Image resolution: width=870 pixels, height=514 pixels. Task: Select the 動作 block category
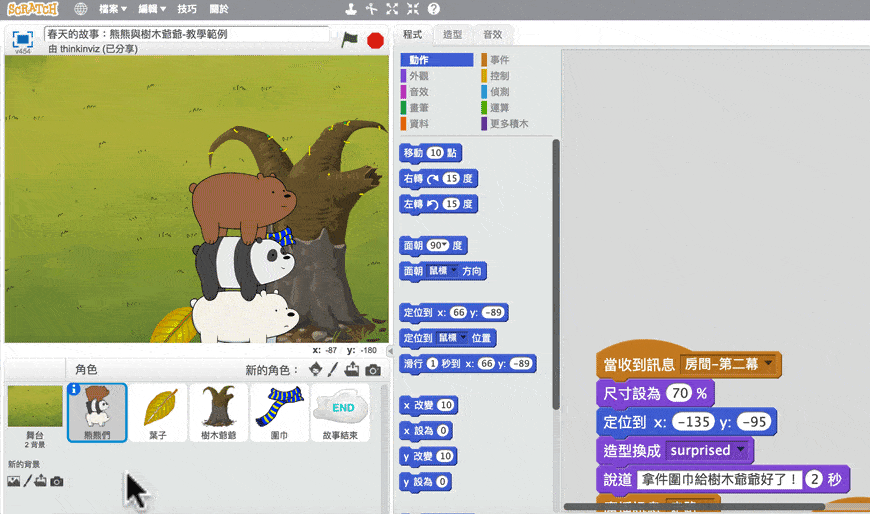coord(437,60)
